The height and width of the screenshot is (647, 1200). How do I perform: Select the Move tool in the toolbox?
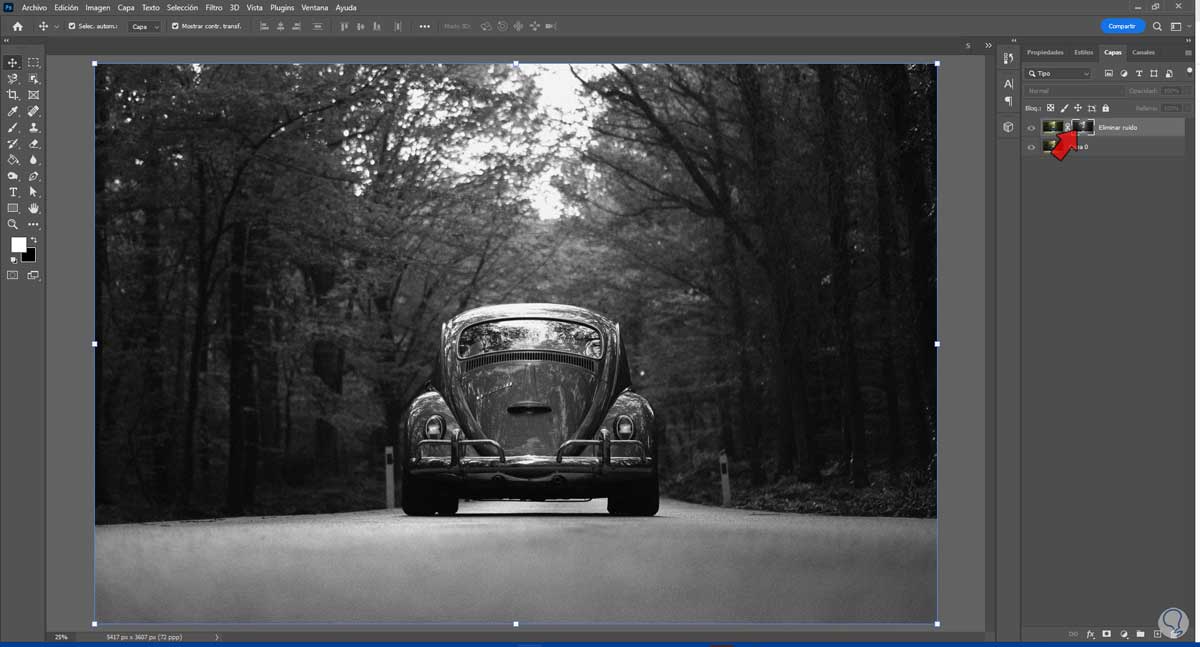13,62
